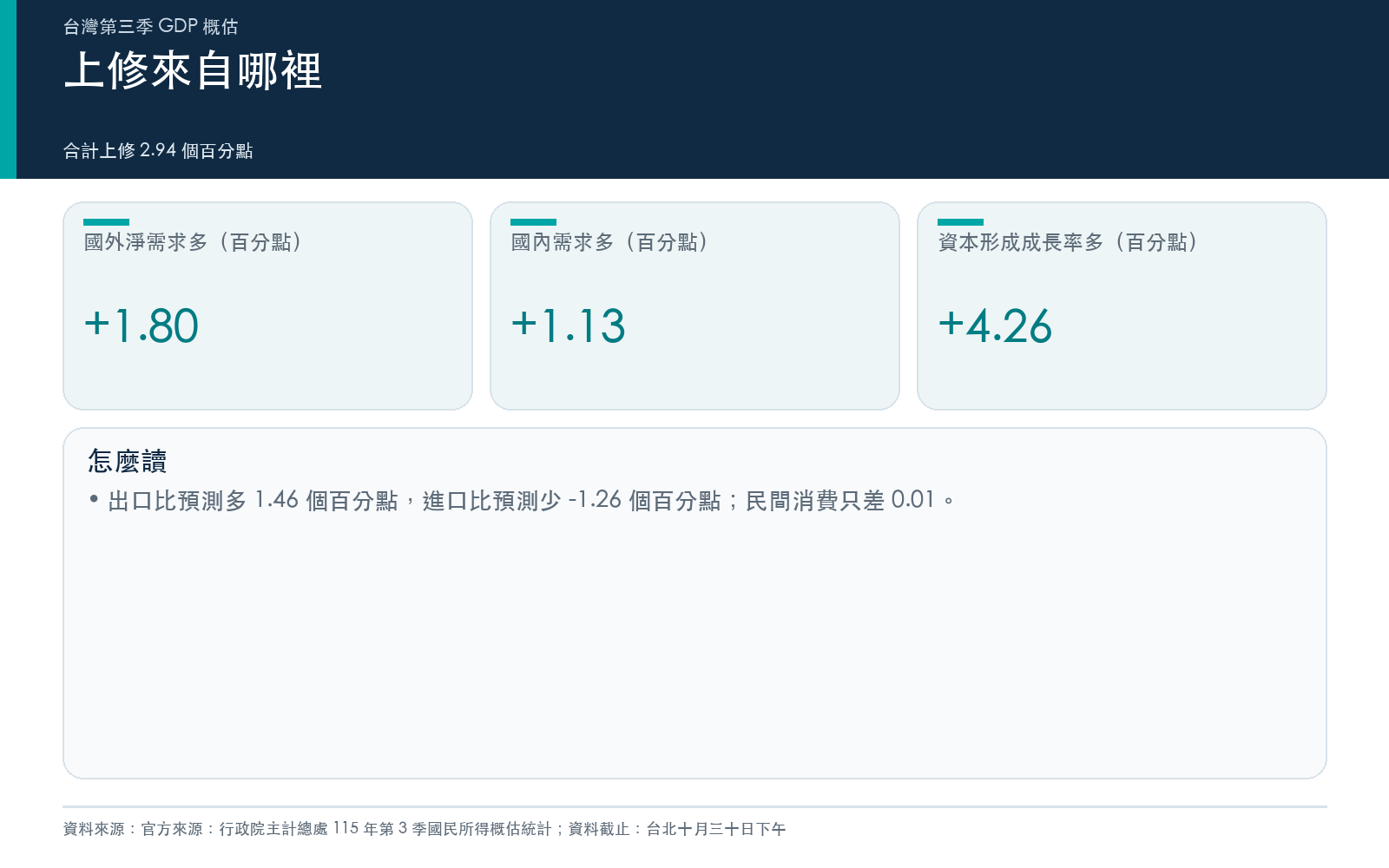Image resolution: width=1389 pixels, height=868 pixels.
Task: Click the 怎麼讀 section heading
Action: pos(127,461)
